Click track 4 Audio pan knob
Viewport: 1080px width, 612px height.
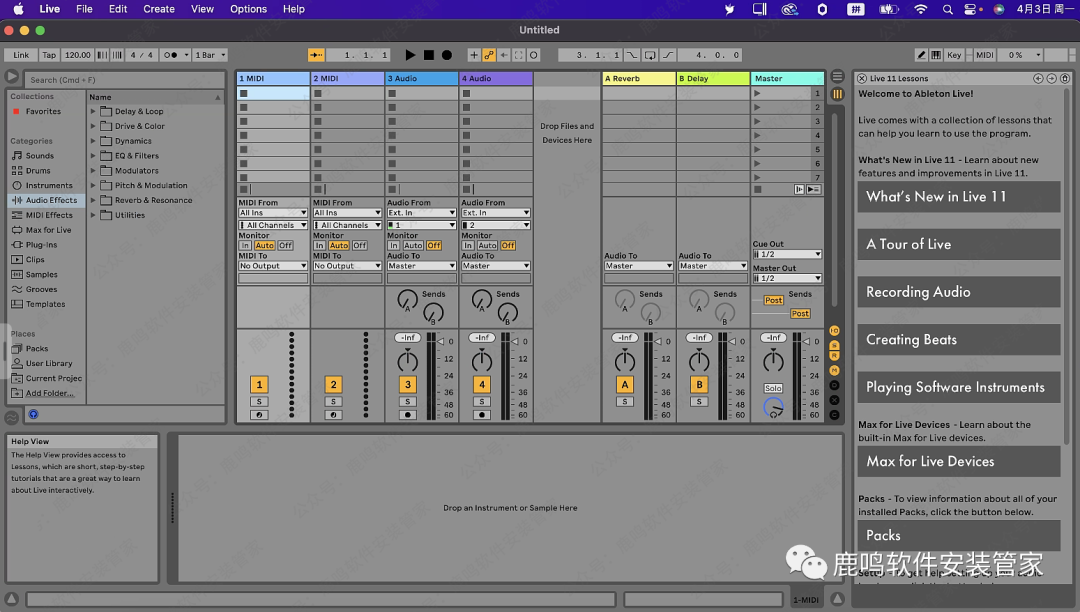coord(482,361)
